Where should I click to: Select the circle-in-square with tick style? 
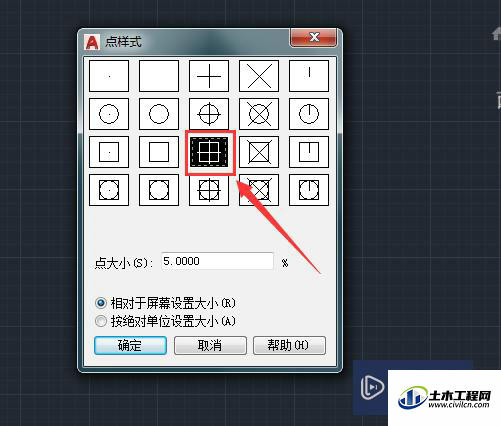click(x=309, y=190)
